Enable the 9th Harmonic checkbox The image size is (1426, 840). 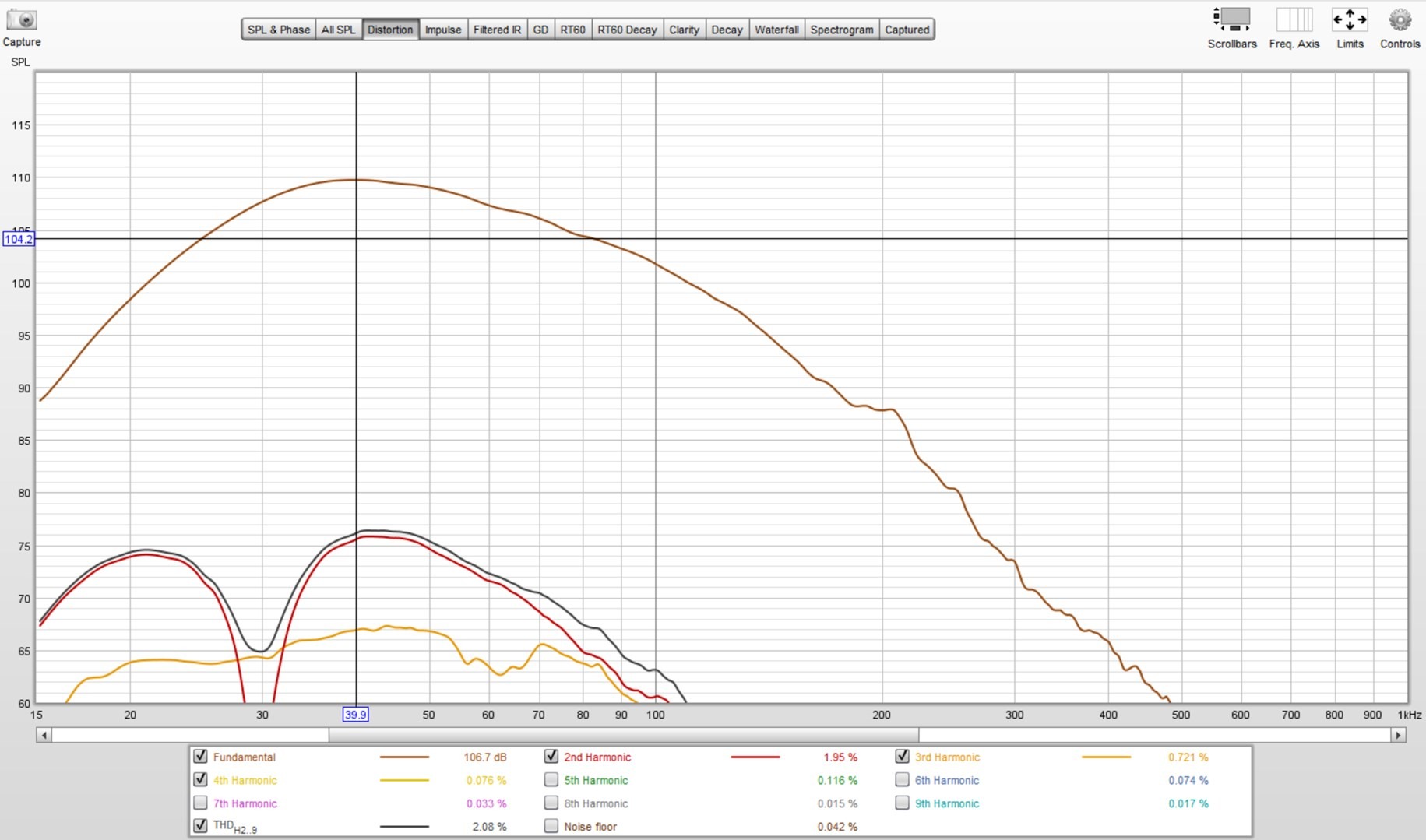[902, 803]
